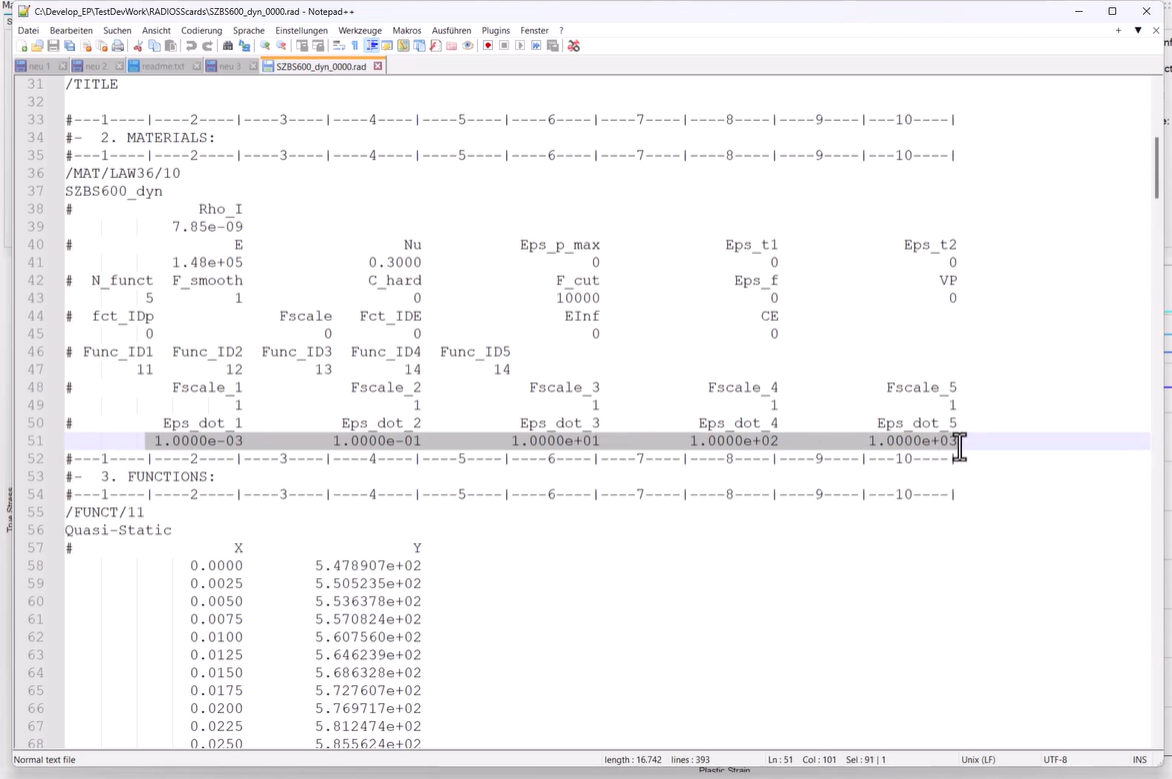
Task: Click the Unix (LF) status bar entry
Action: pyautogui.click(x=978, y=760)
